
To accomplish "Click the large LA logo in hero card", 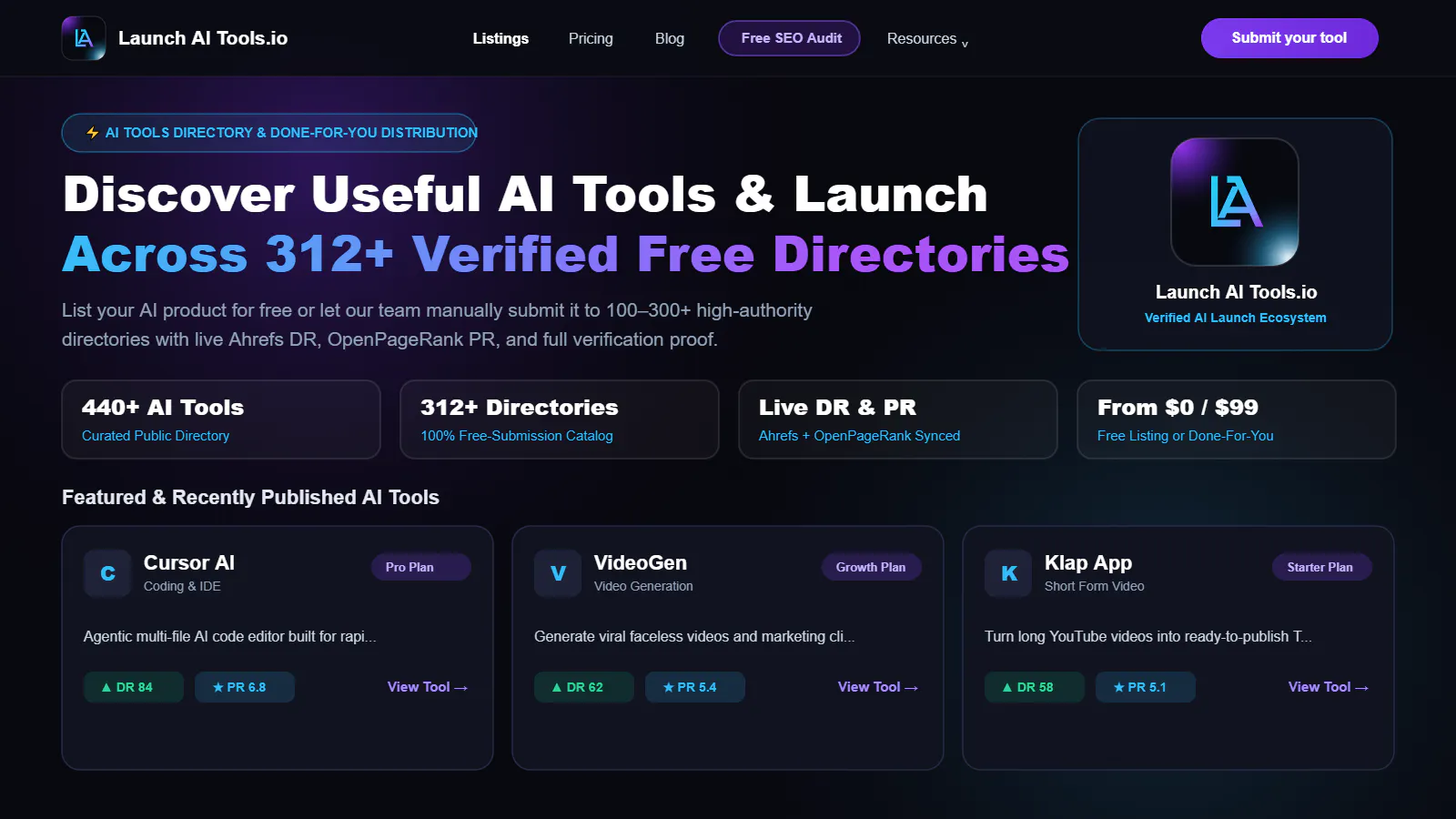I will [1235, 202].
